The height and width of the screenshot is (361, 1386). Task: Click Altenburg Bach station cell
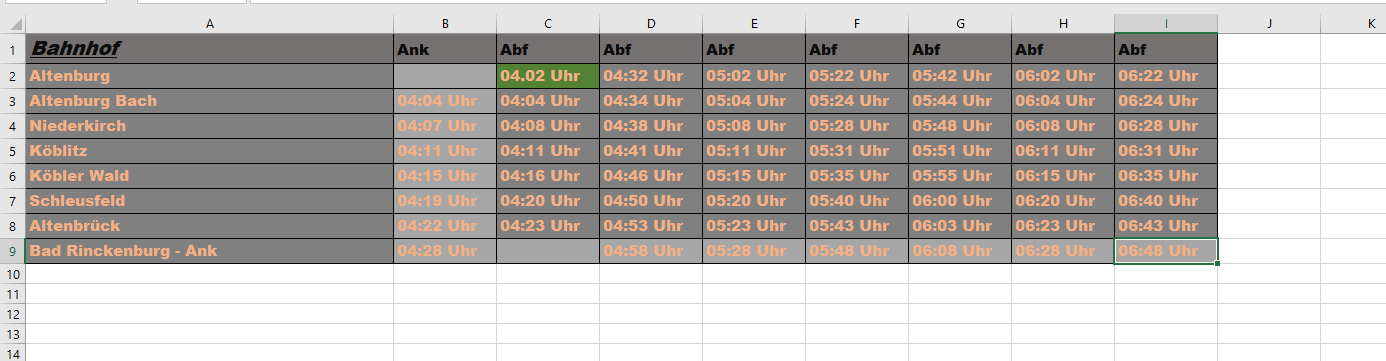point(209,101)
